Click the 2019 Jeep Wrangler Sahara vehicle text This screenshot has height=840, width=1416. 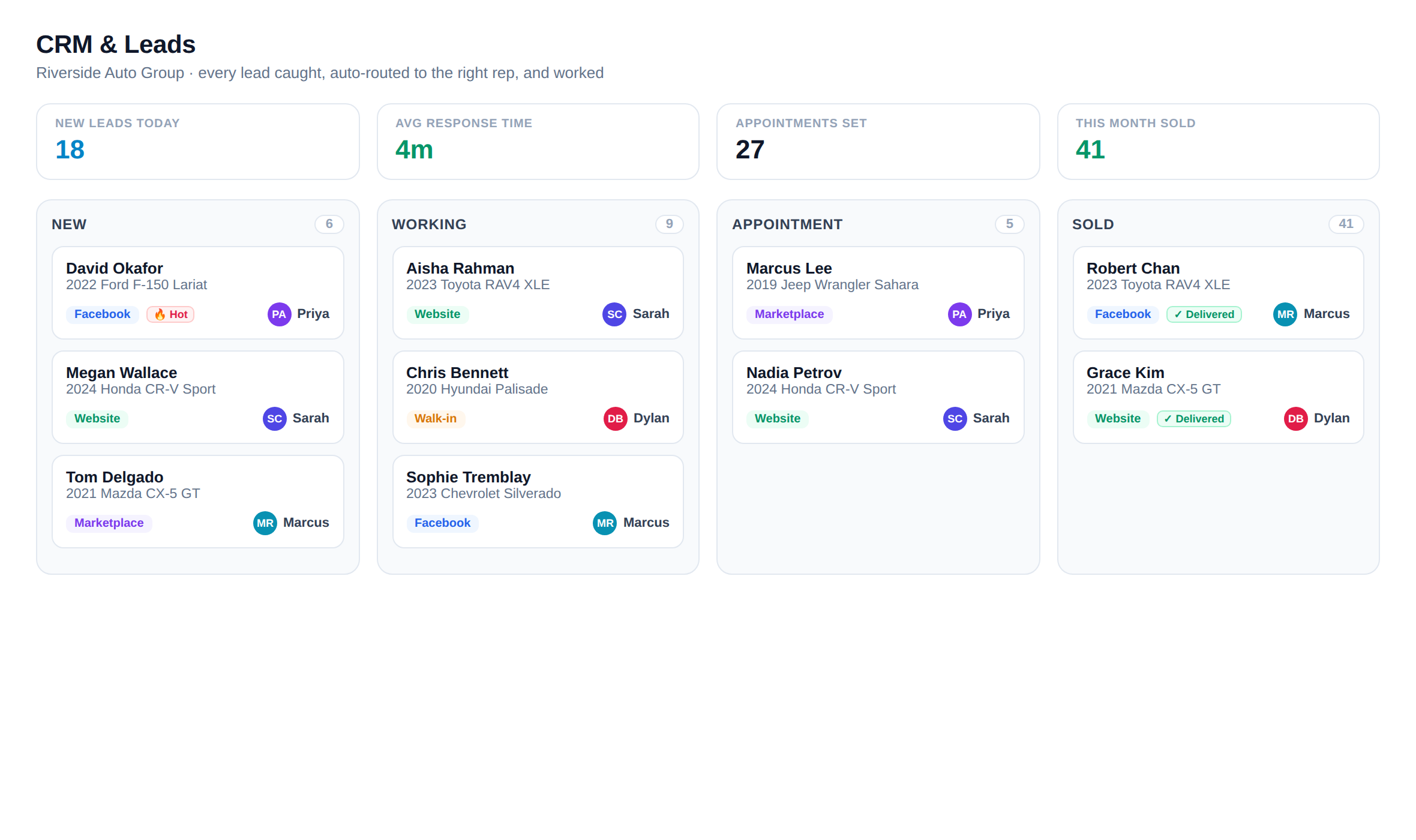tap(832, 285)
